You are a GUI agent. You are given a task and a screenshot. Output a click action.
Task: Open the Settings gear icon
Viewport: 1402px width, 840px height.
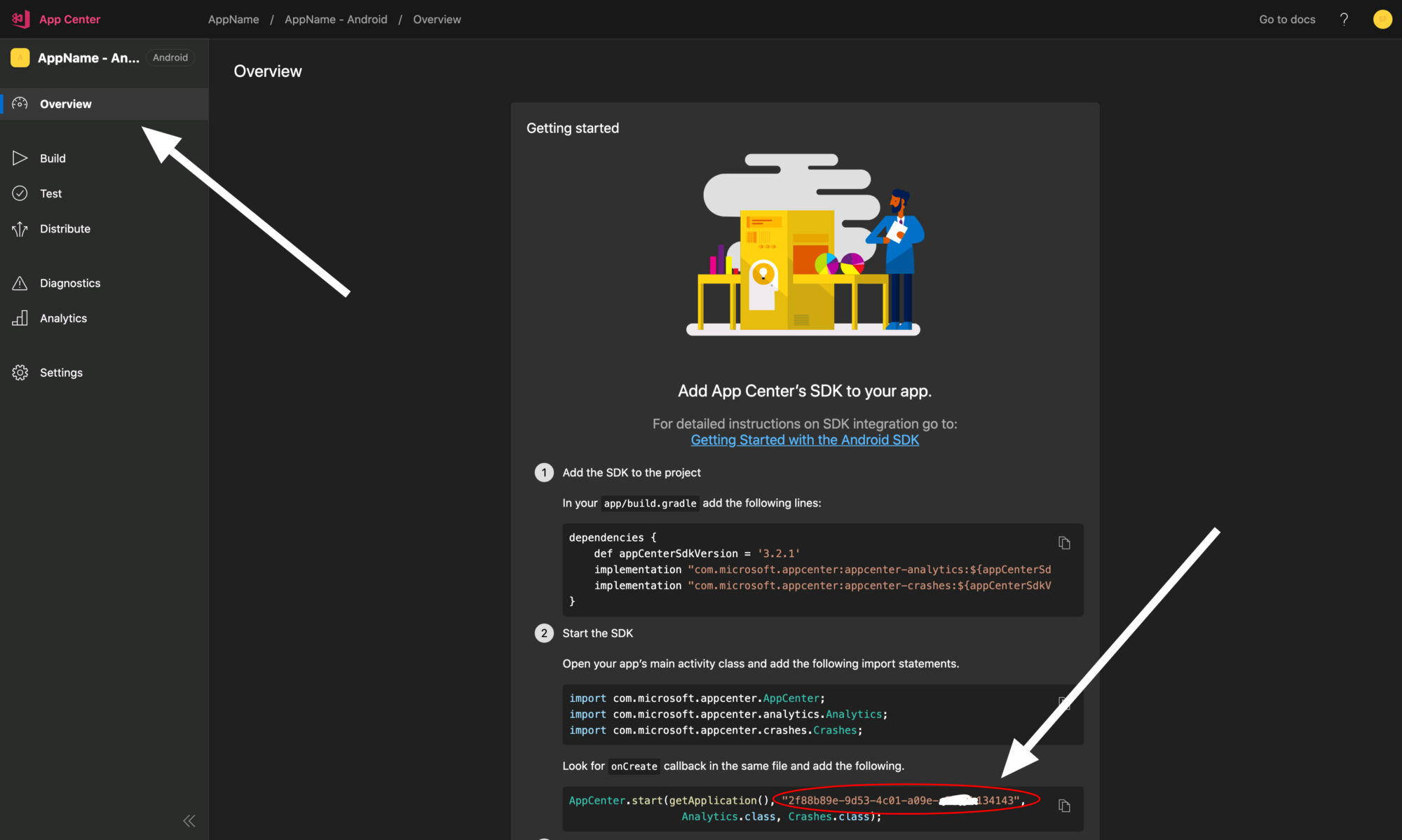tap(20, 373)
